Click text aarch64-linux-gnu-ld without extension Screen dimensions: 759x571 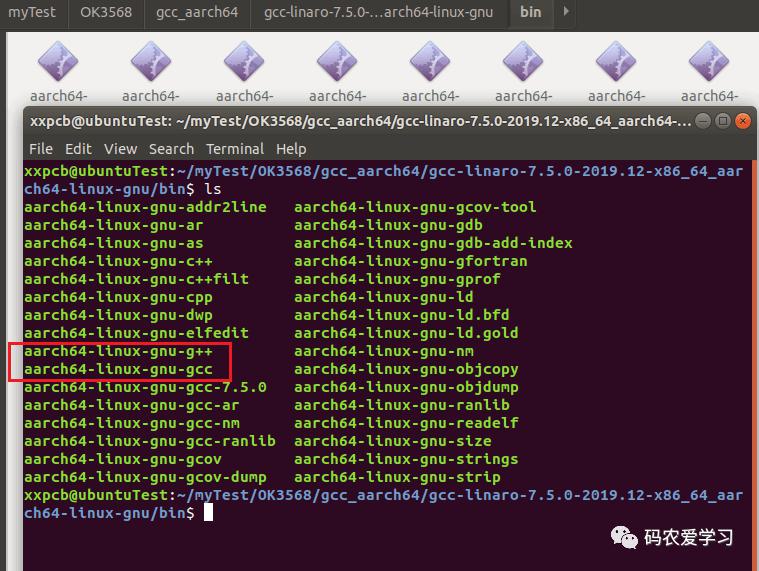tap(384, 297)
